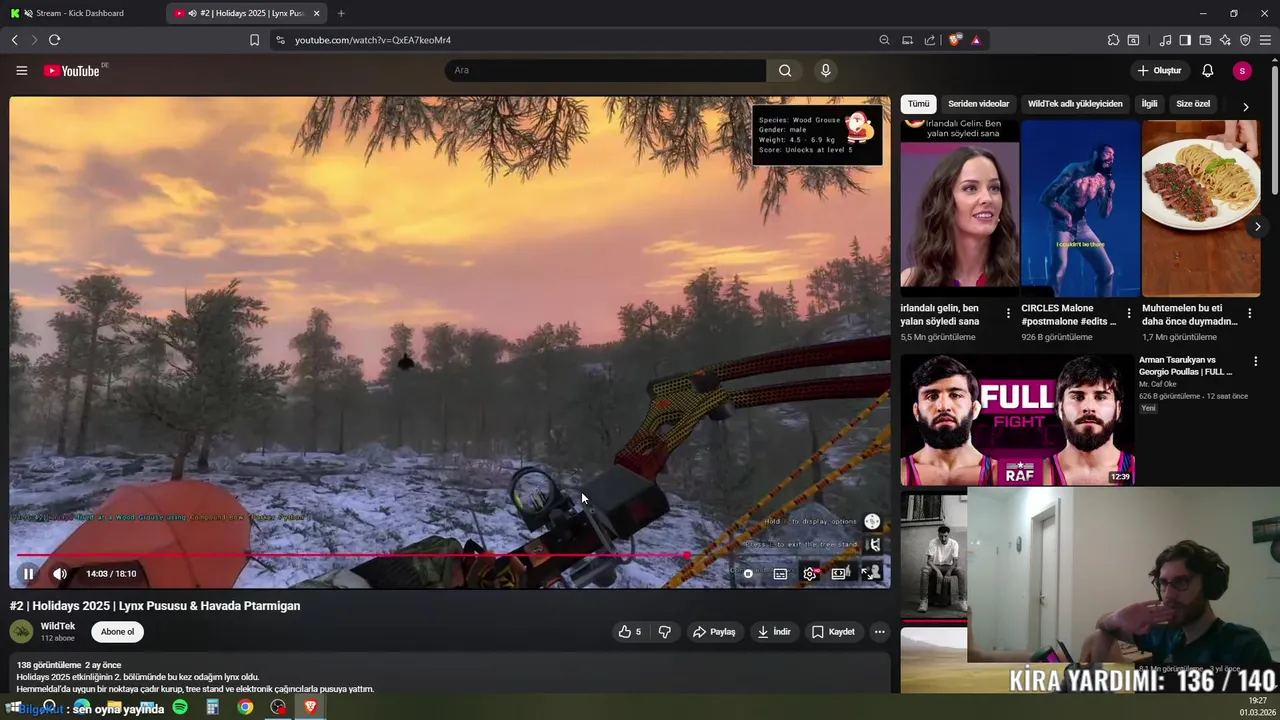1280x720 pixels.
Task: Open Chrome from the taskbar
Action: coord(245,707)
